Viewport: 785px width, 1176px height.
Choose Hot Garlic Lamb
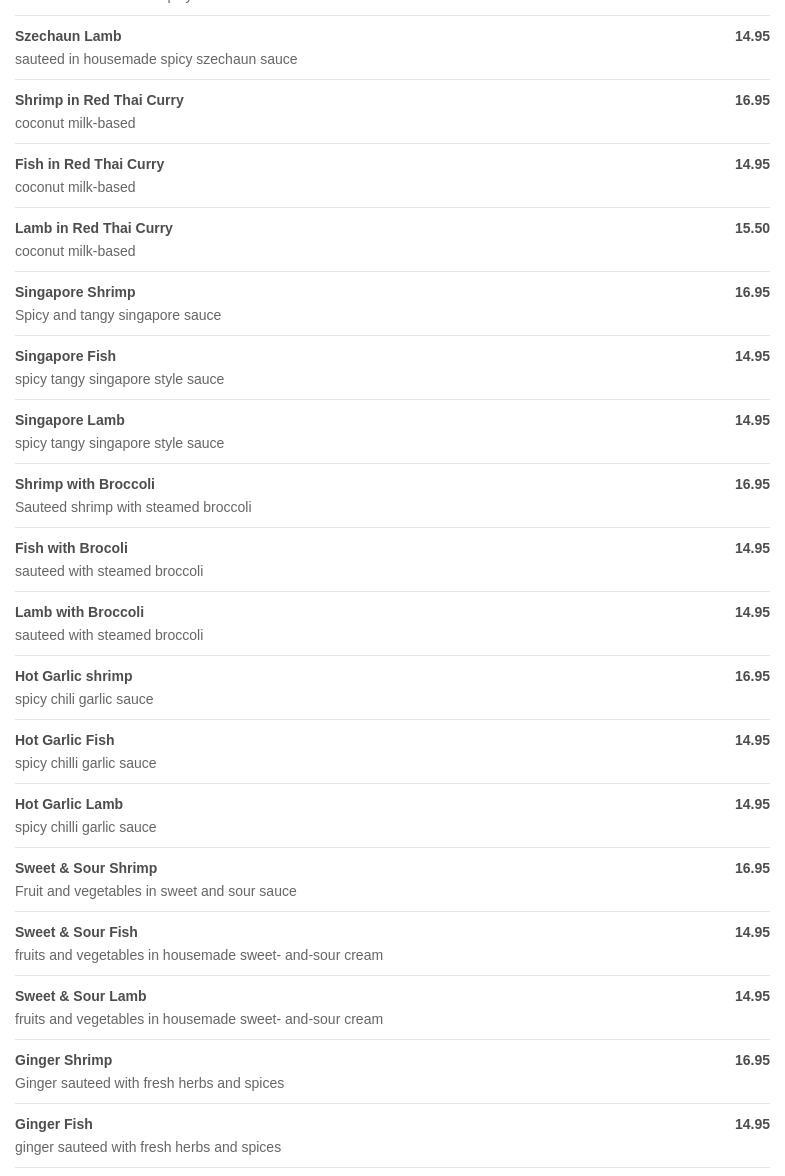(x=69, y=804)
